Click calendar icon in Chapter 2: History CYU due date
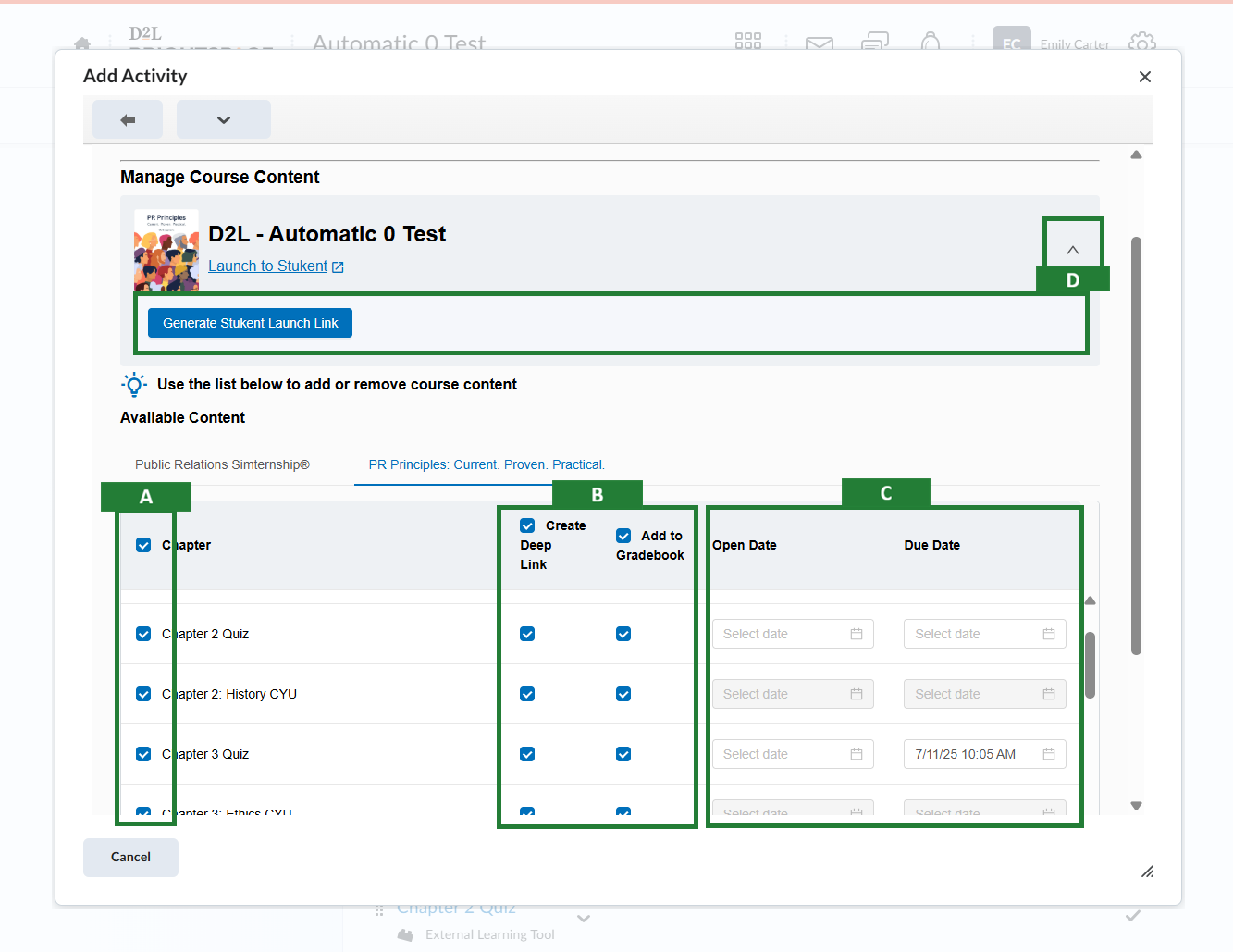 (1048, 694)
